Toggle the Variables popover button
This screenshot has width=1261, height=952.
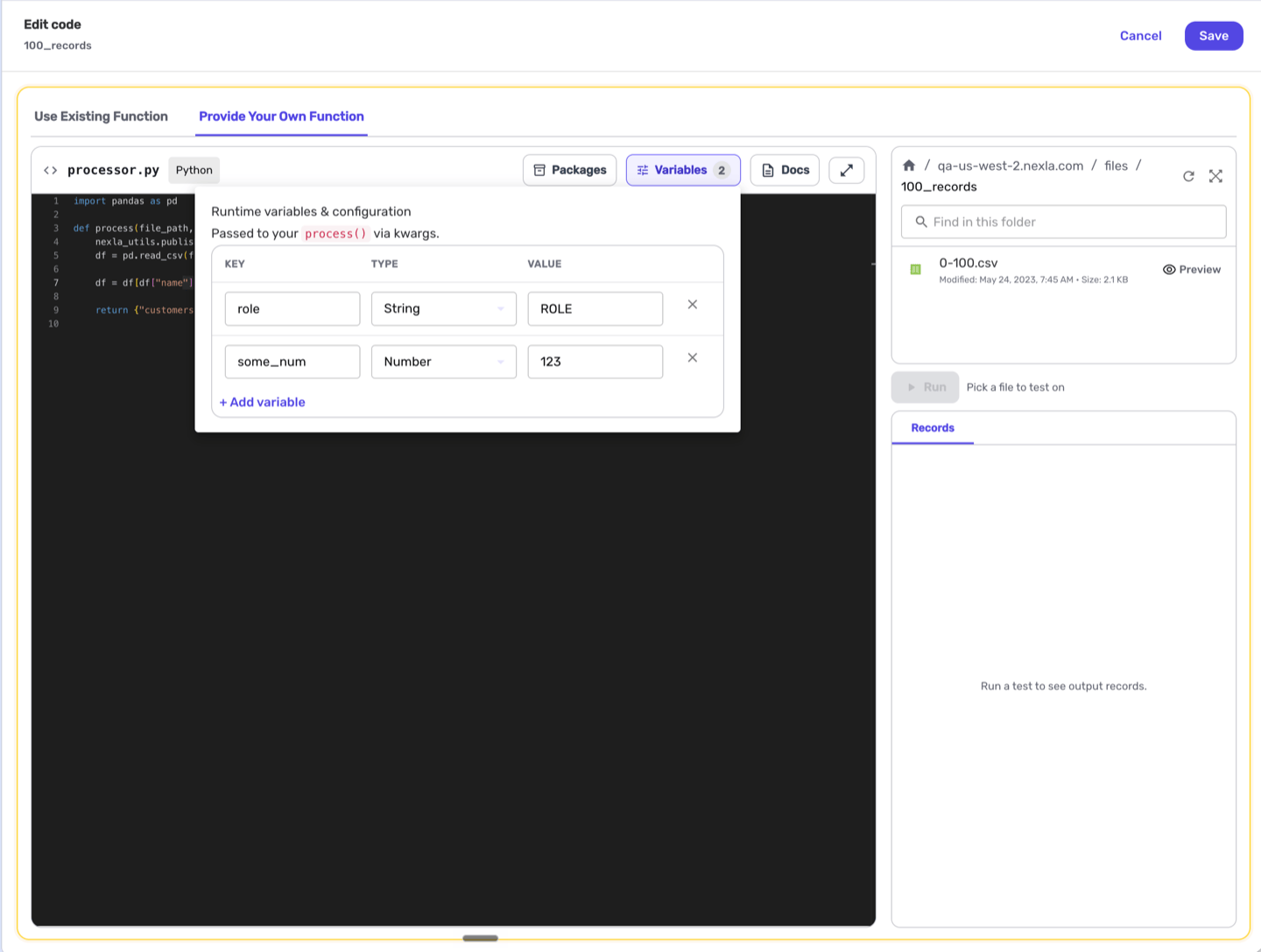point(683,170)
